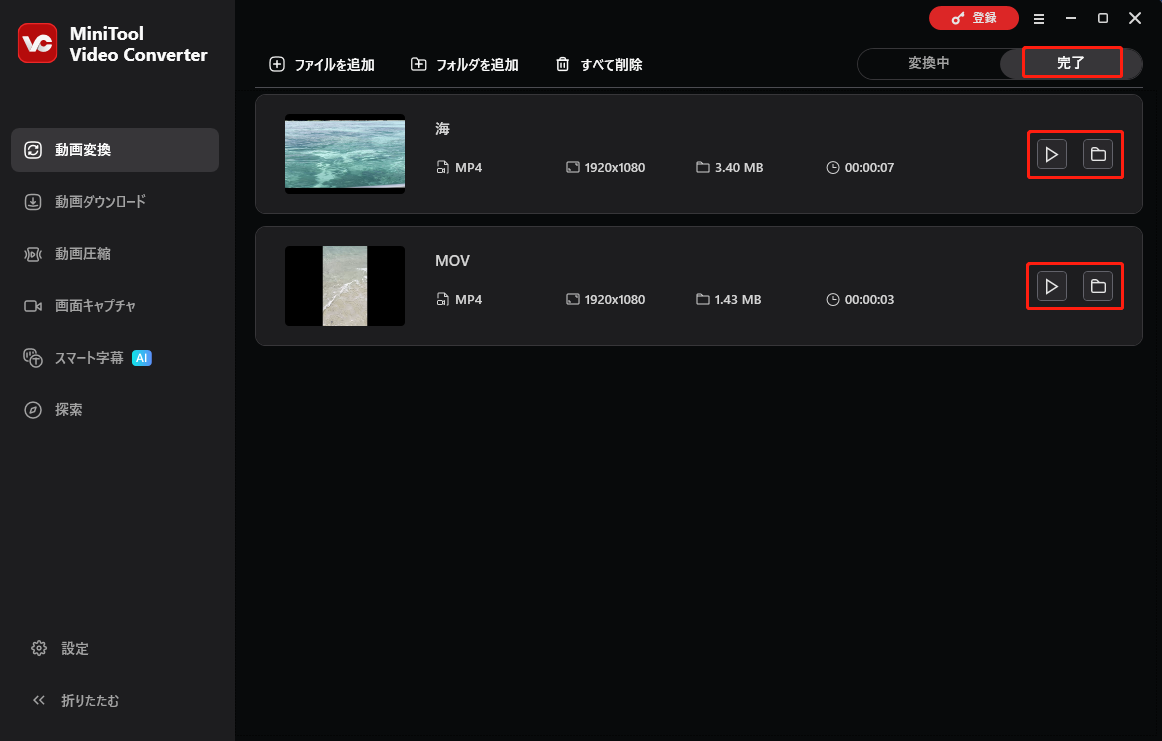Image resolution: width=1162 pixels, height=741 pixels.
Task: Switch to the 変換中 (converting) tab
Action: (x=930, y=63)
